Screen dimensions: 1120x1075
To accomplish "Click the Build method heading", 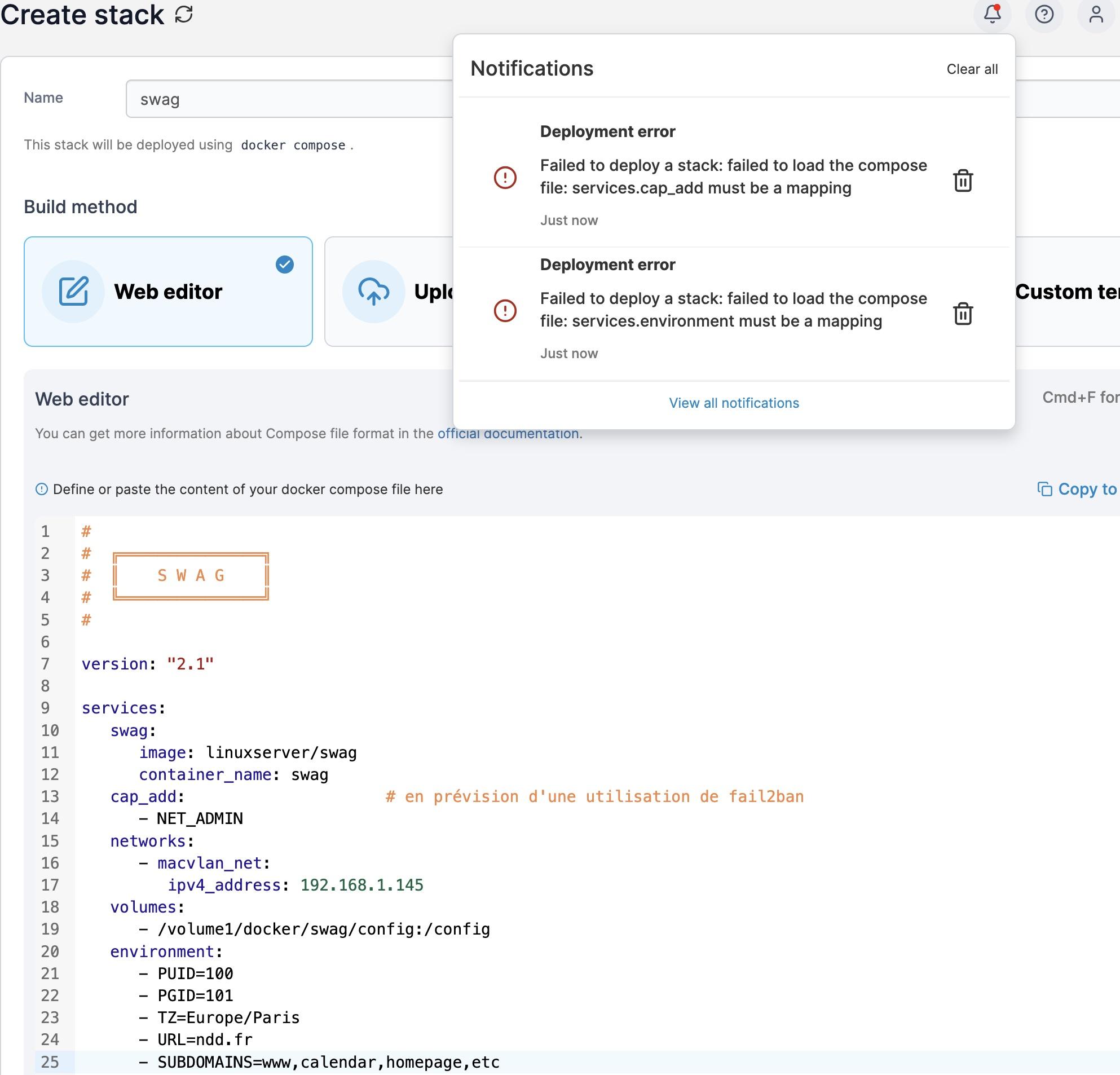I will [81, 207].
